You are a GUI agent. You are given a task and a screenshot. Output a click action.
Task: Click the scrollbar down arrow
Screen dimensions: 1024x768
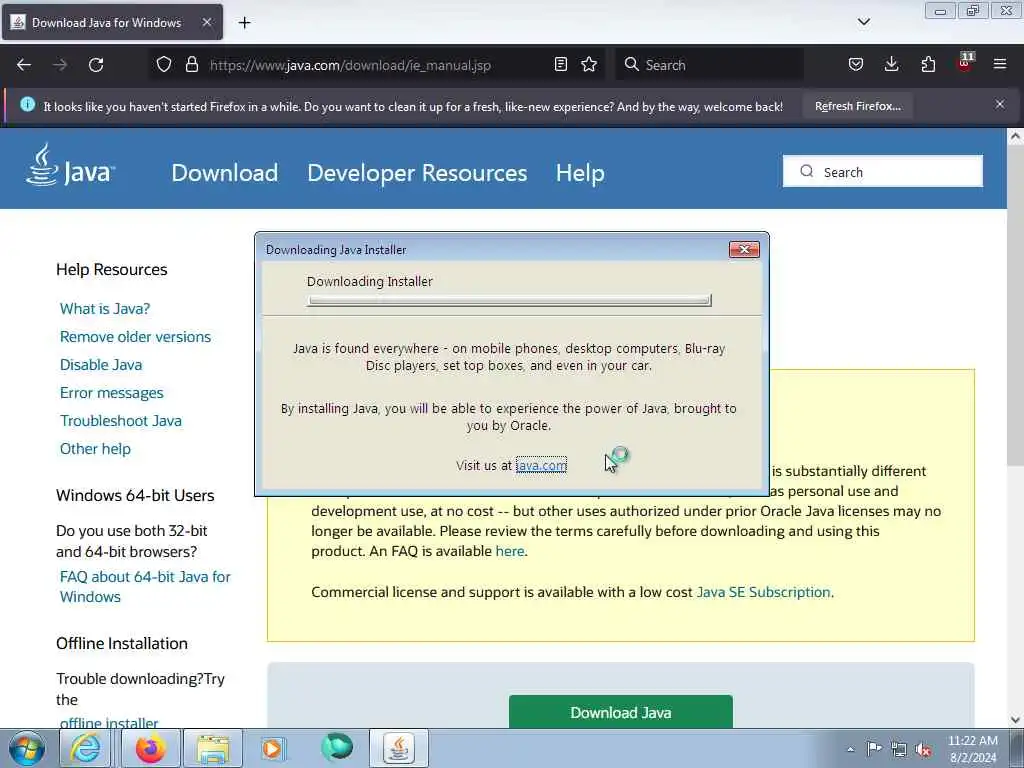pos(1015,720)
